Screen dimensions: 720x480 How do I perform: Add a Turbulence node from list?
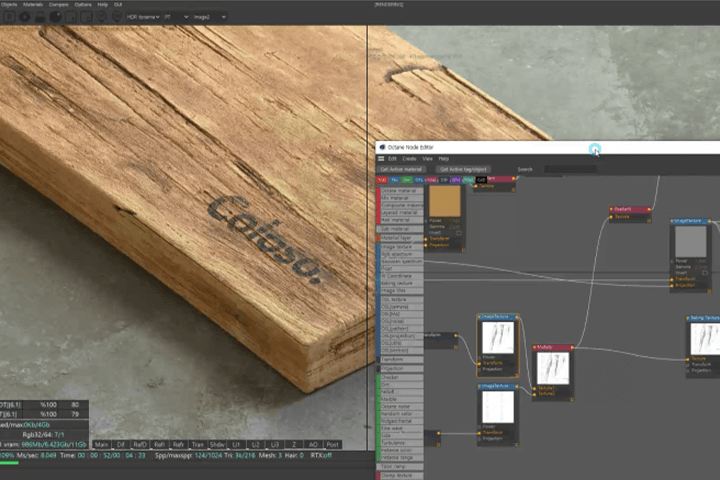click(x=400, y=443)
